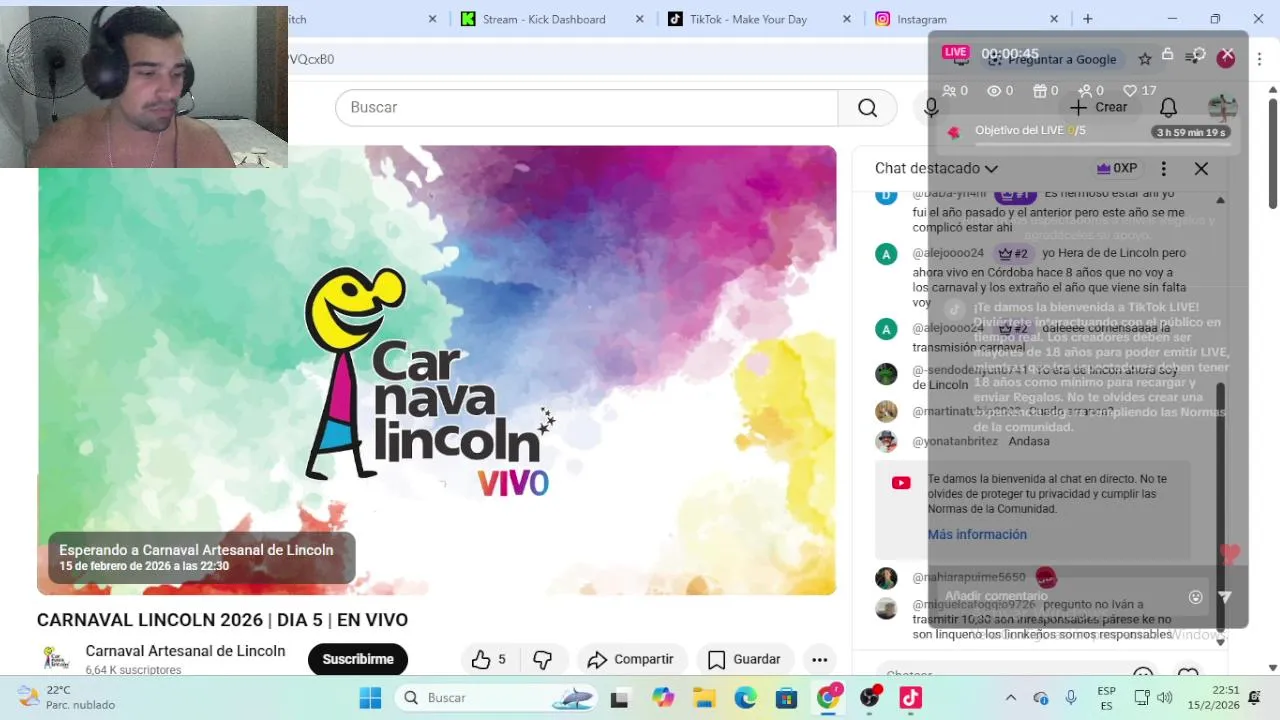Open the YouTube account avatar menu

tap(1222, 107)
